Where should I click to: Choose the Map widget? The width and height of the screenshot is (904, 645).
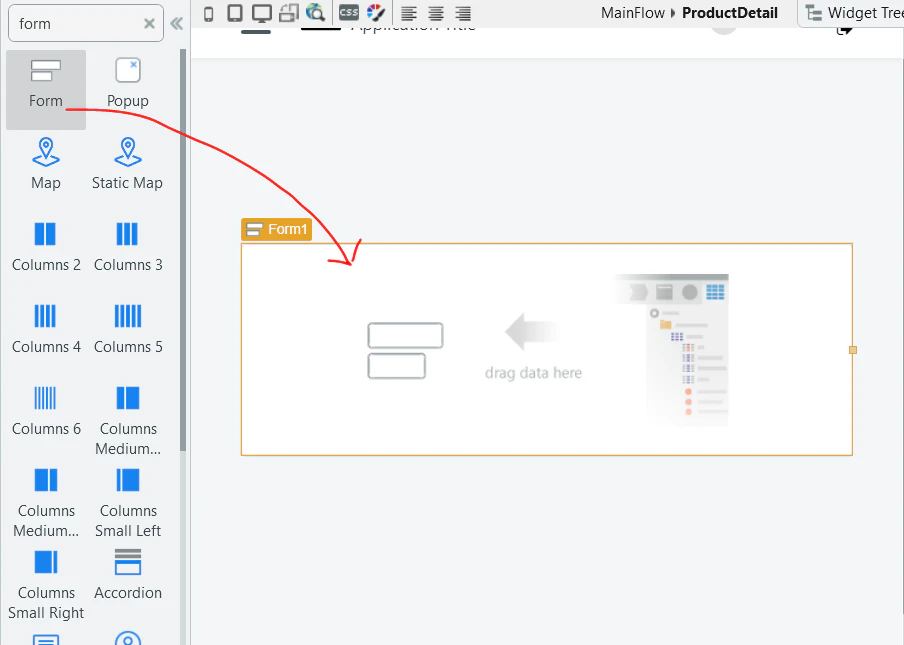point(46,164)
